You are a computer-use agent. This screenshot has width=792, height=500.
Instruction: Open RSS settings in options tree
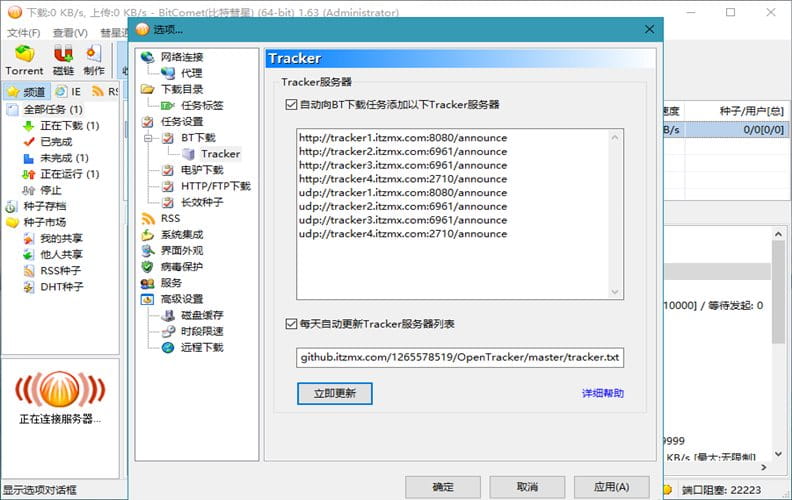click(170, 218)
